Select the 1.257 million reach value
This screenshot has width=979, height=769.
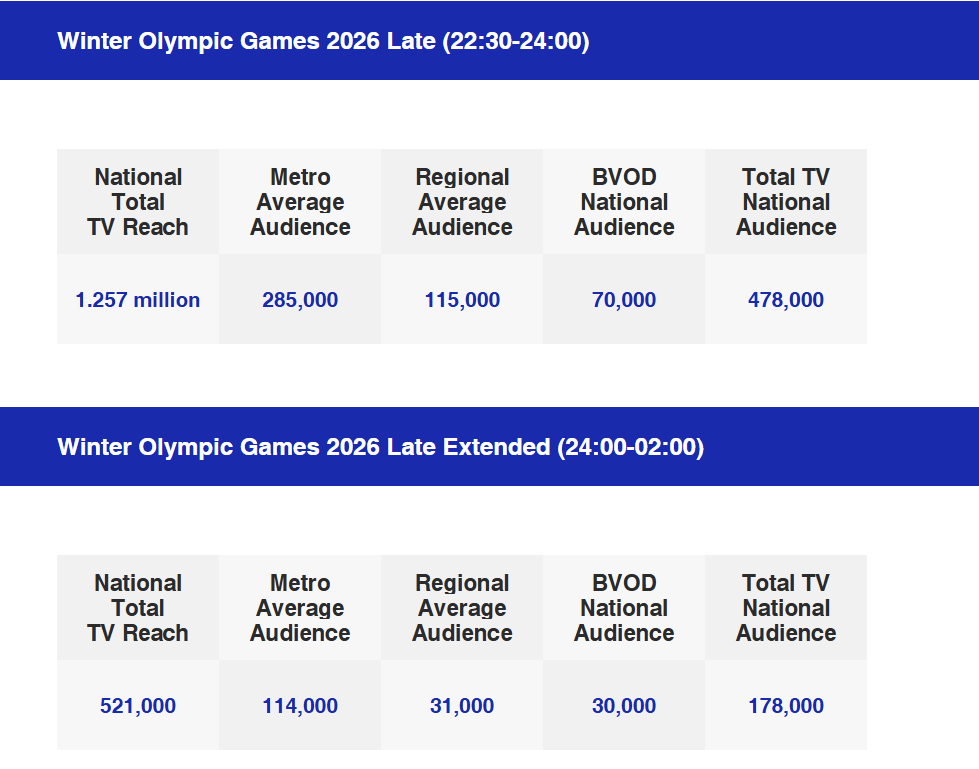pos(138,300)
